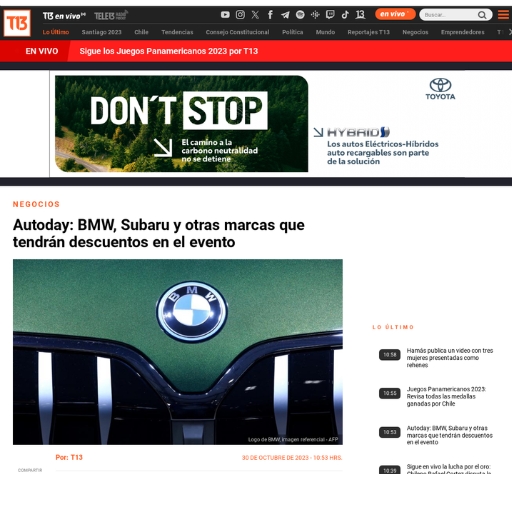512x512 pixels.
Task: Expand more navigation categories with the arrow
Action: click(510, 32)
